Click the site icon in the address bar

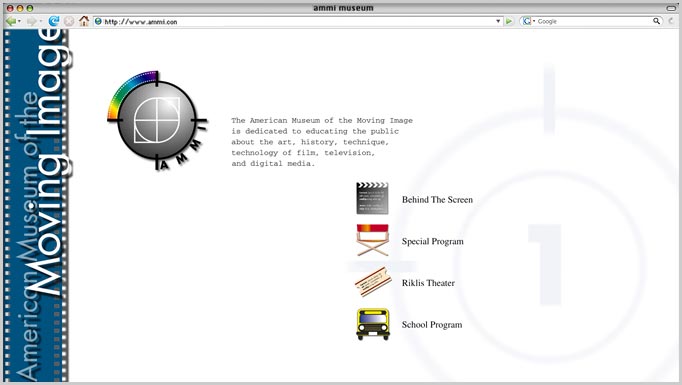[x=98, y=21]
